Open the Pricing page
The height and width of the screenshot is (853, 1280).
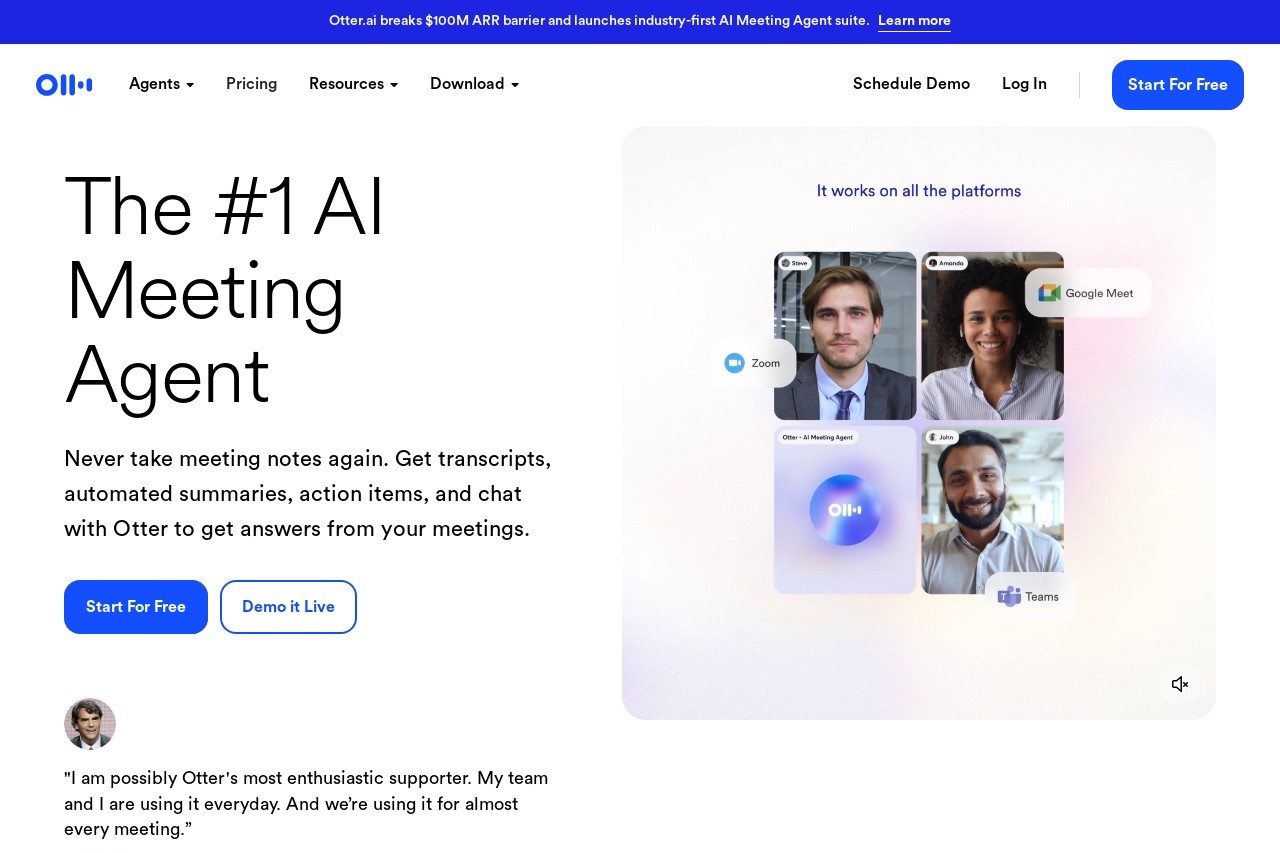point(251,84)
